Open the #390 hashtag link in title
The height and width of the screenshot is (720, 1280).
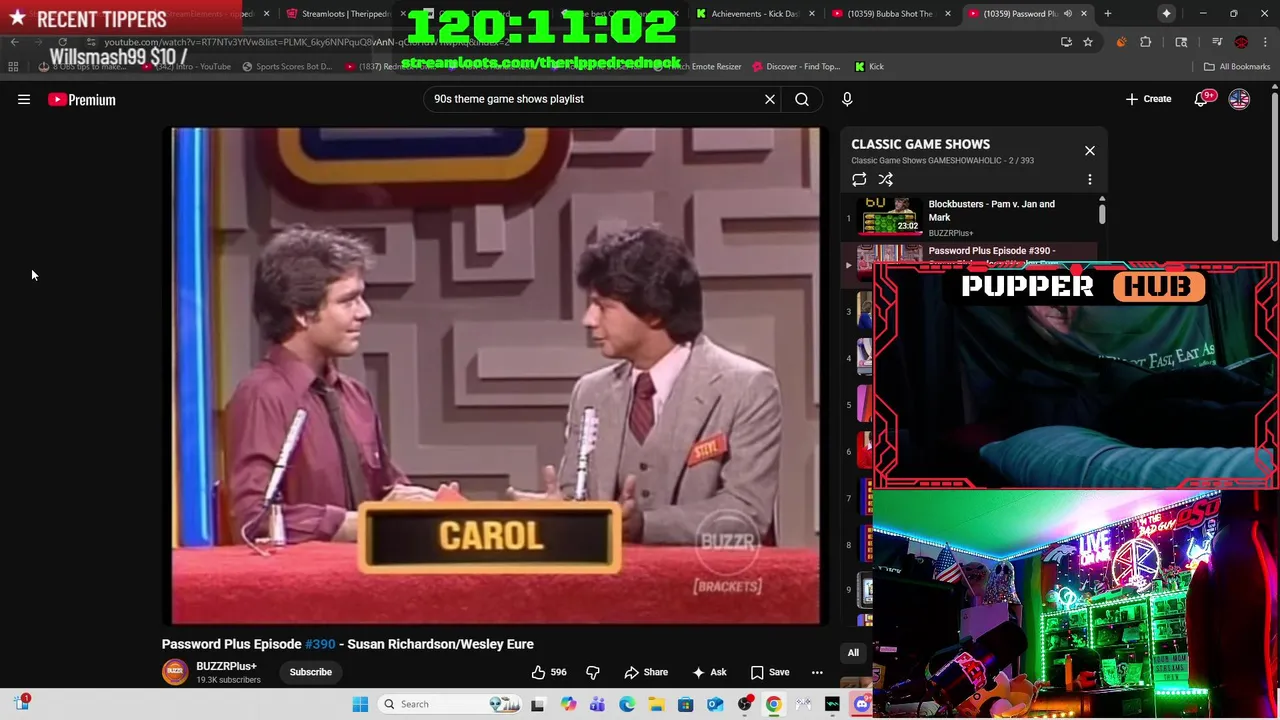(320, 644)
